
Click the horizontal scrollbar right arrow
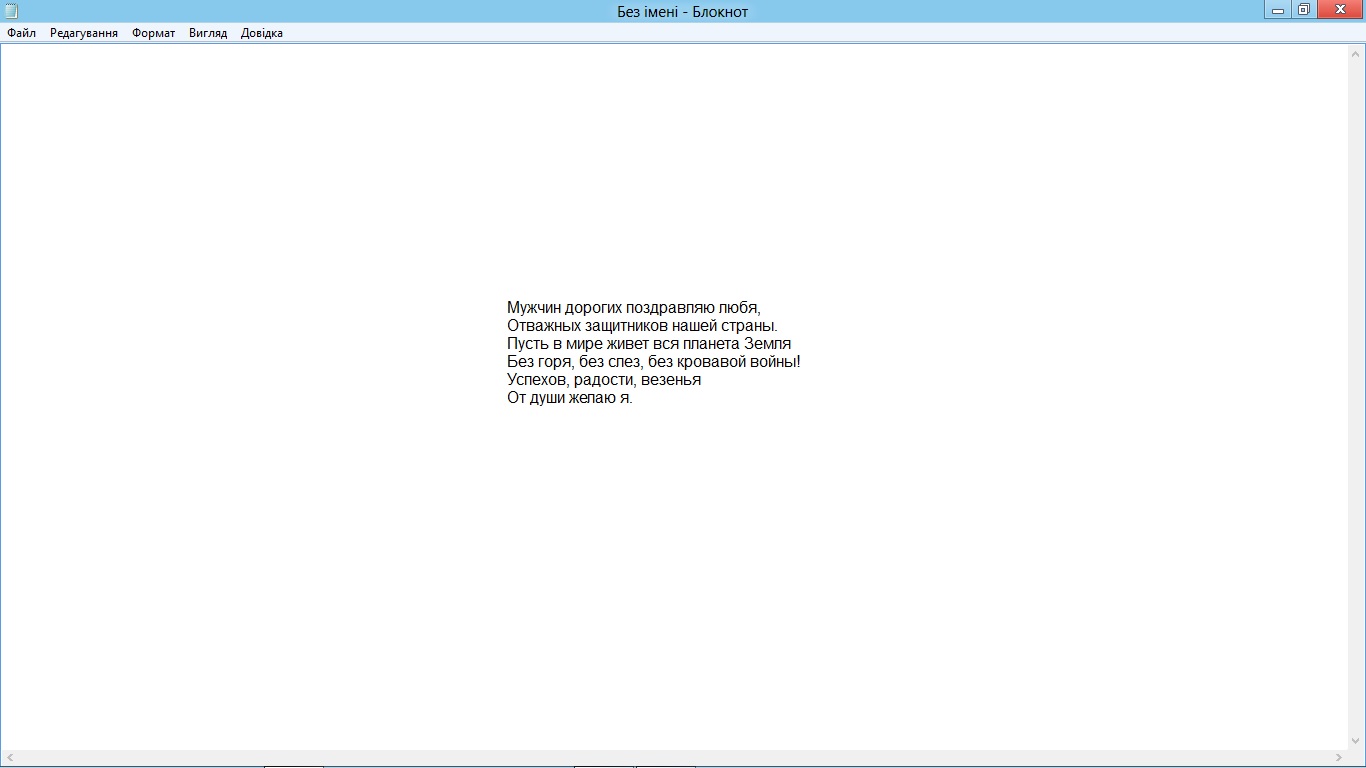tap(1339, 758)
